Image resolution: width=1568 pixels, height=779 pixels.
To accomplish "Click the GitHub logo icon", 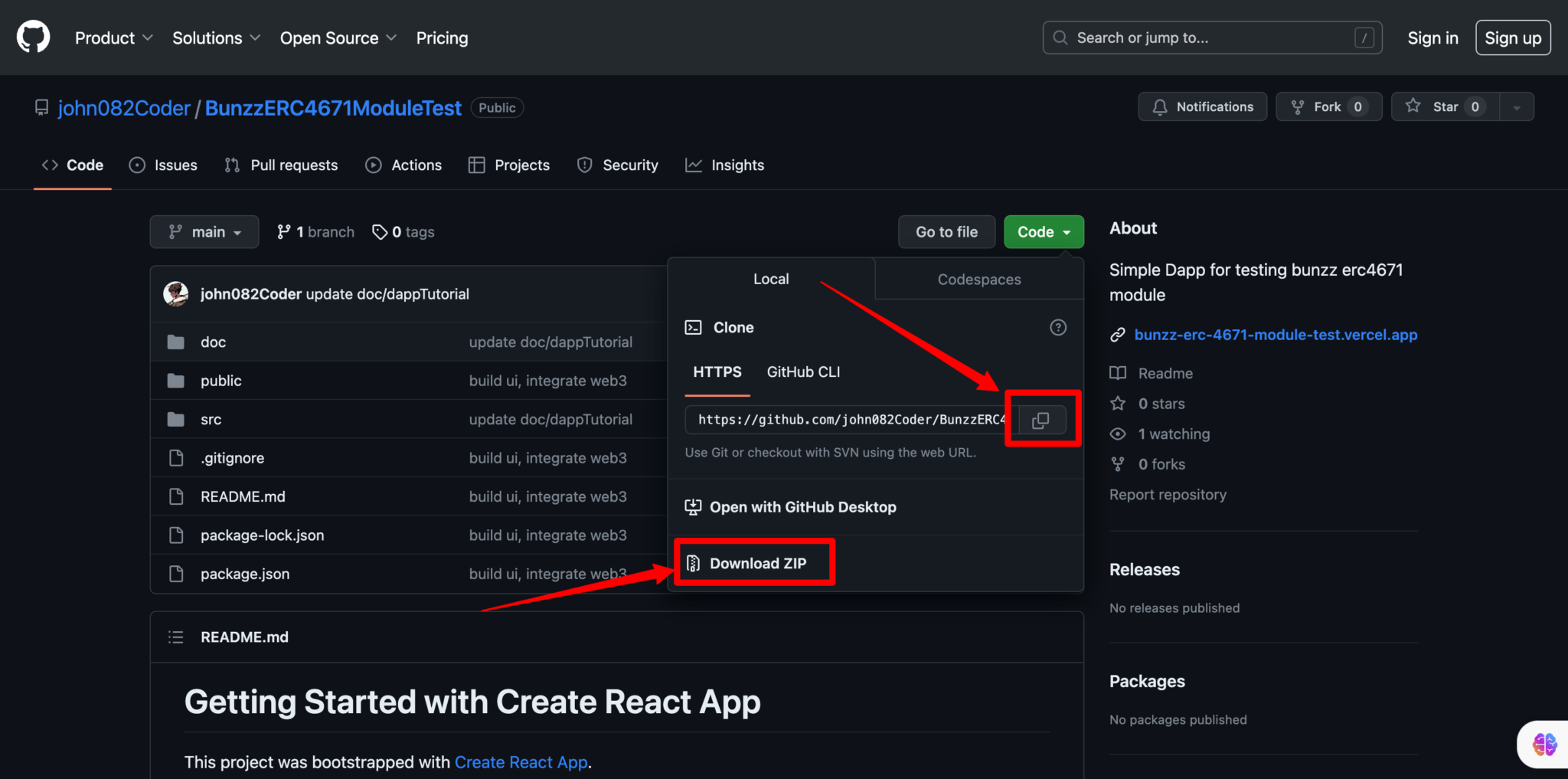I will pyautogui.click(x=31, y=37).
